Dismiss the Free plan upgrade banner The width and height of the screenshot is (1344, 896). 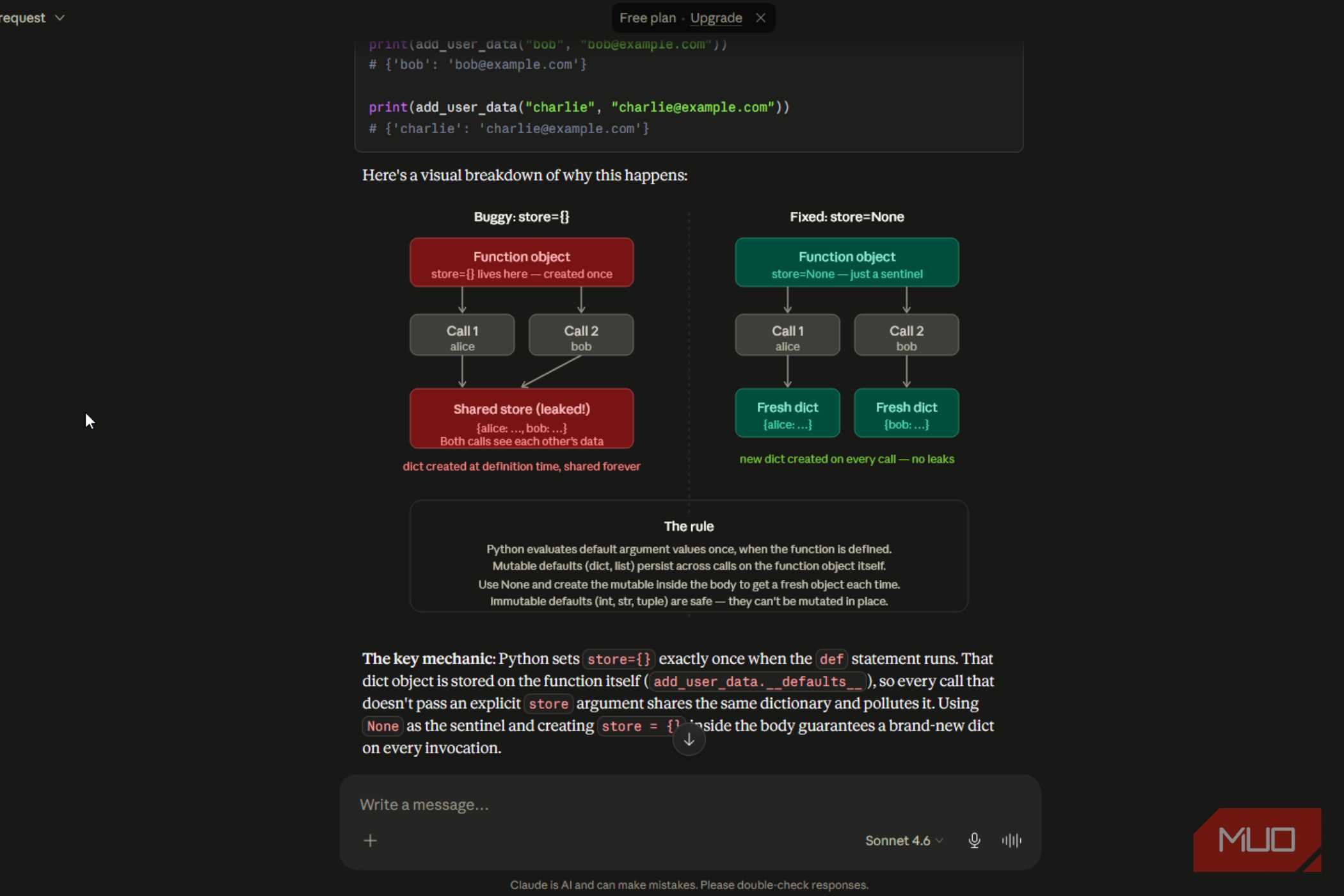pyautogui.click(x=760, y=18)
